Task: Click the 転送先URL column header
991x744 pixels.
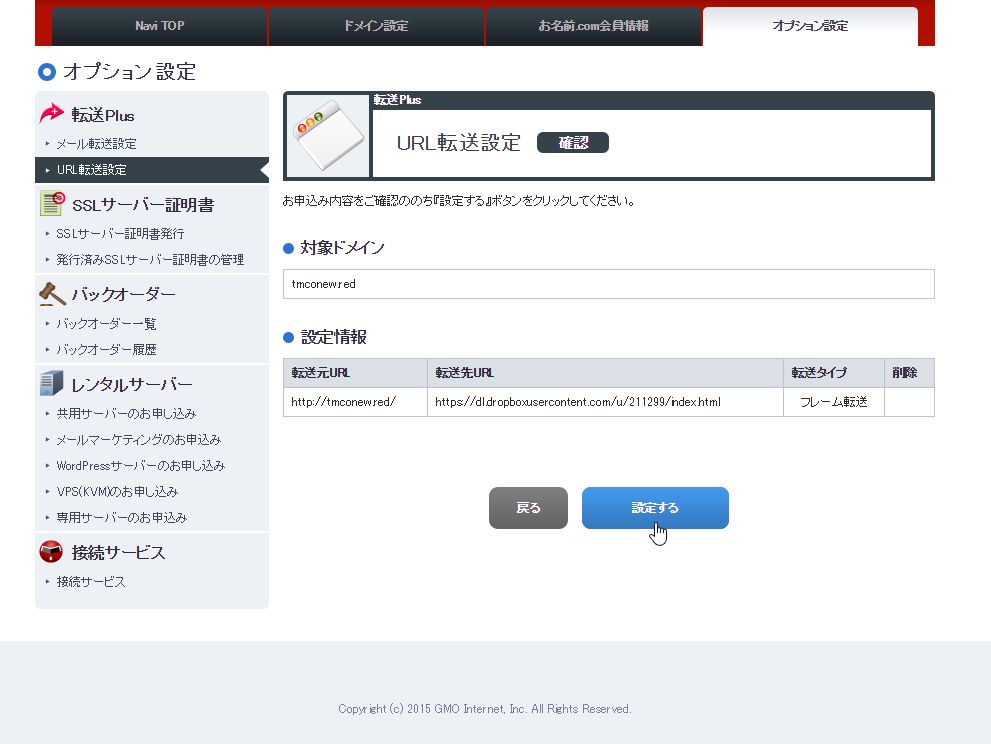Action: click(x=605, y=373)
